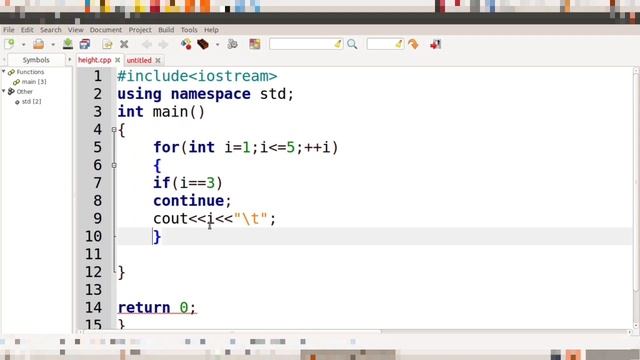Find text with the magnifier icon
This screenshot has height=360, width=640.
(x=352, y=44)
